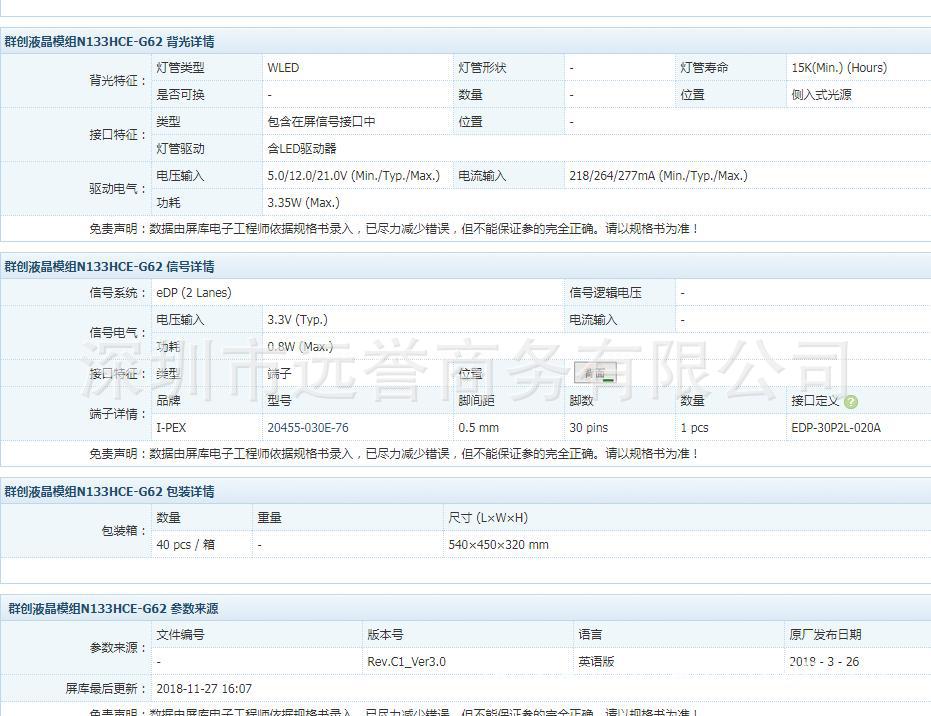The width and height of the screenshot is (931, 716).
Task: Select the 品牌 column header
Action: click(169, 401)
